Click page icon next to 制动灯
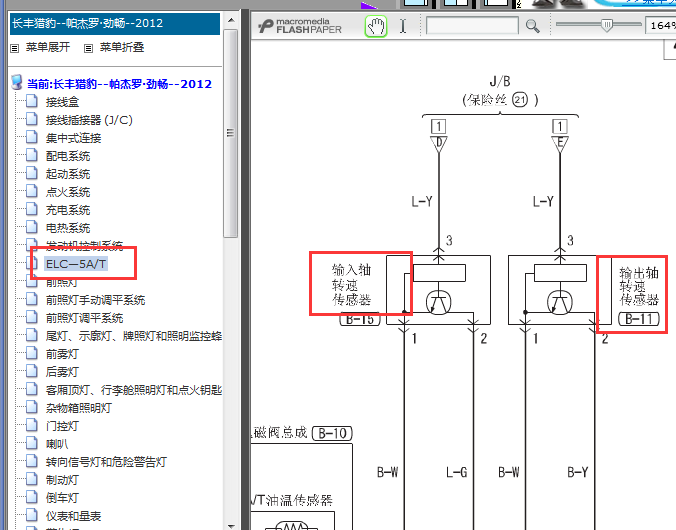The height and width of the screenshot is (530, 676). coord(31,479)
